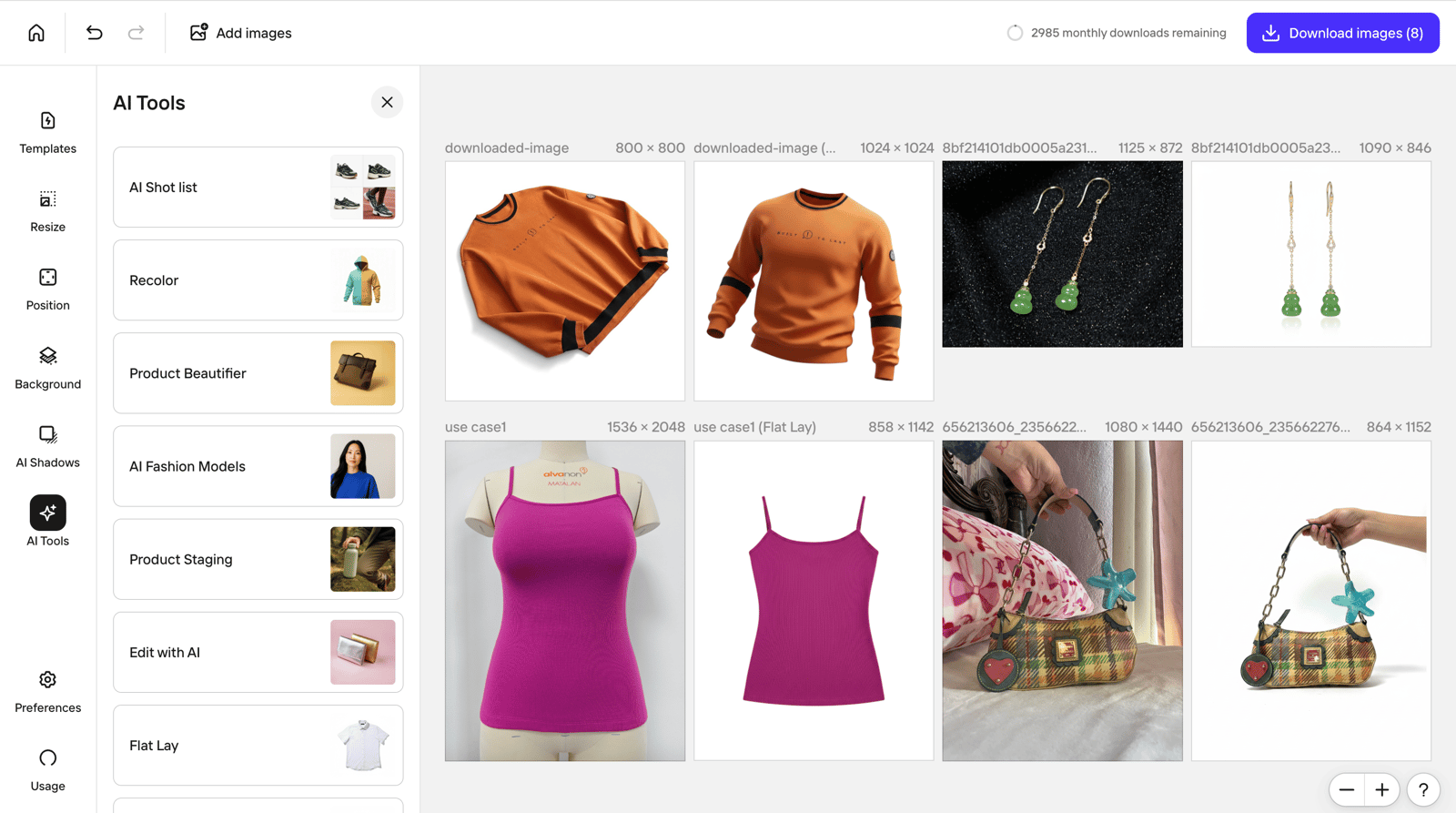
Task: Click the '864 × 1152' dimension label
Action: click(x=1399, y=427)
